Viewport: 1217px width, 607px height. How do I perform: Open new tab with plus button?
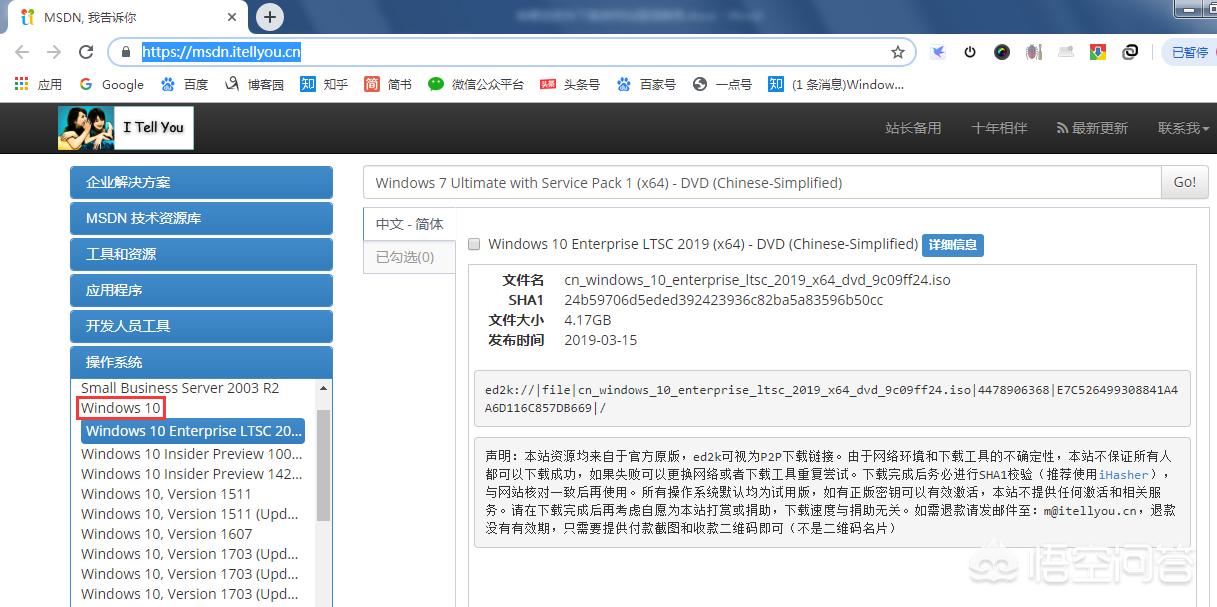click(x=270, y=16)
